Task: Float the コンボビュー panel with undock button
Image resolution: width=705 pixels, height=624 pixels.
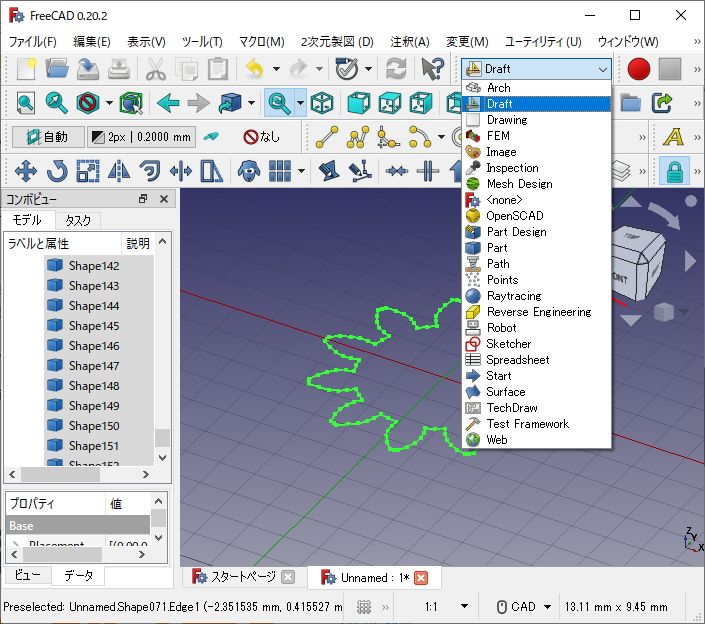Action: tap(143, 199)
